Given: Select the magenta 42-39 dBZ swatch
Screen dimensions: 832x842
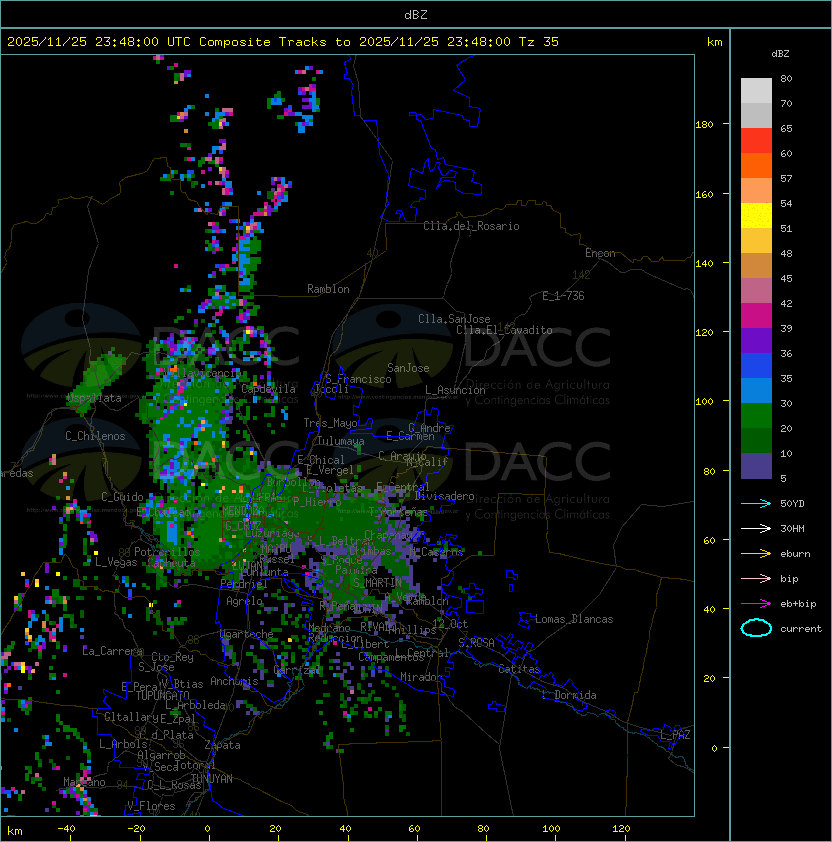Looking at the screenshot, I should pos(756,316).
